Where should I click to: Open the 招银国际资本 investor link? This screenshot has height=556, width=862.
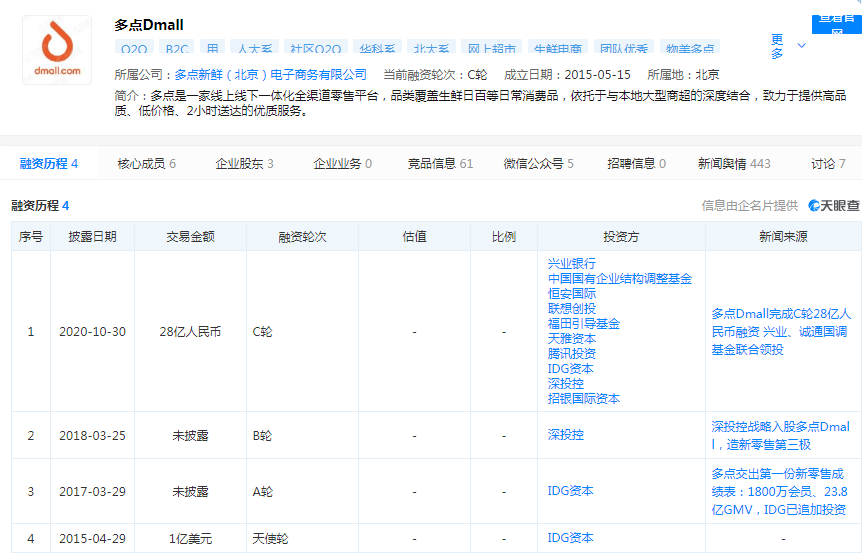click(584, 398)
